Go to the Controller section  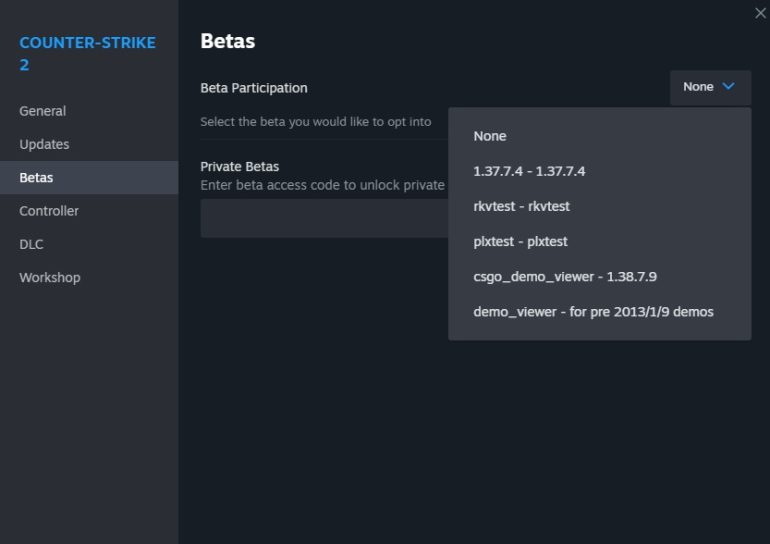[x=49, y=211]
